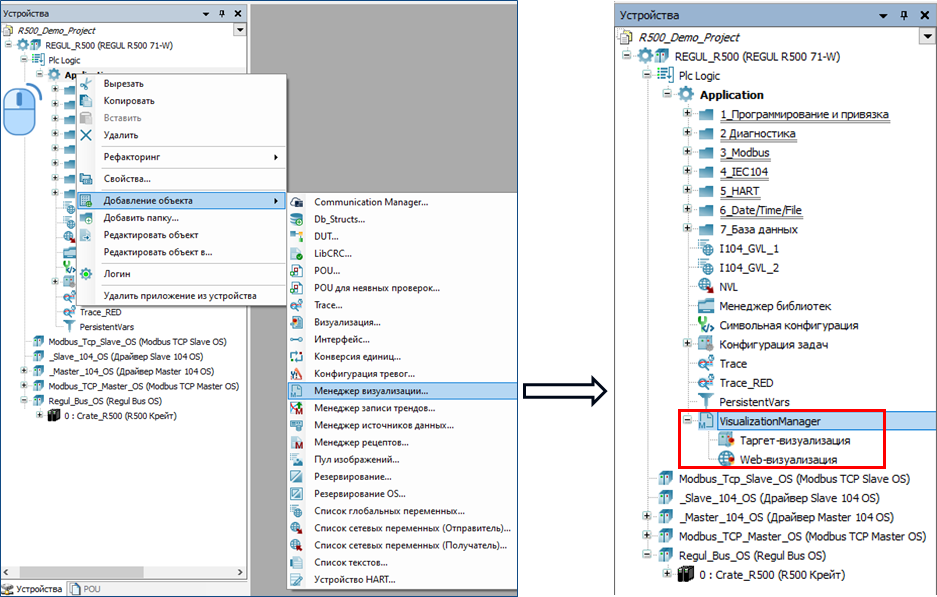This screenshot has width=937, height=597.
Task: Click the Менеджер библиотек icon in right tree
Action: 707,306
